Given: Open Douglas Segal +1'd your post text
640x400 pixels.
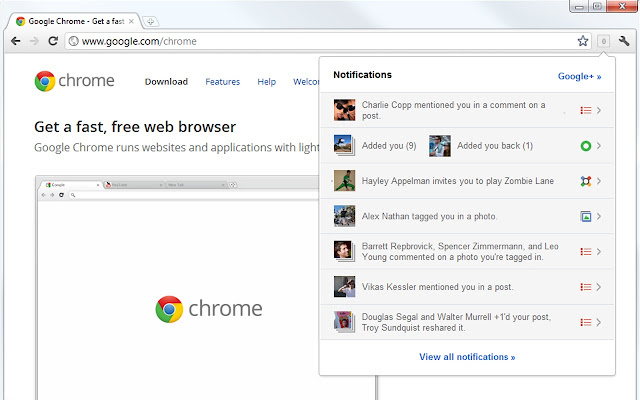Looking at the screenshot, I should click(456, 322).
